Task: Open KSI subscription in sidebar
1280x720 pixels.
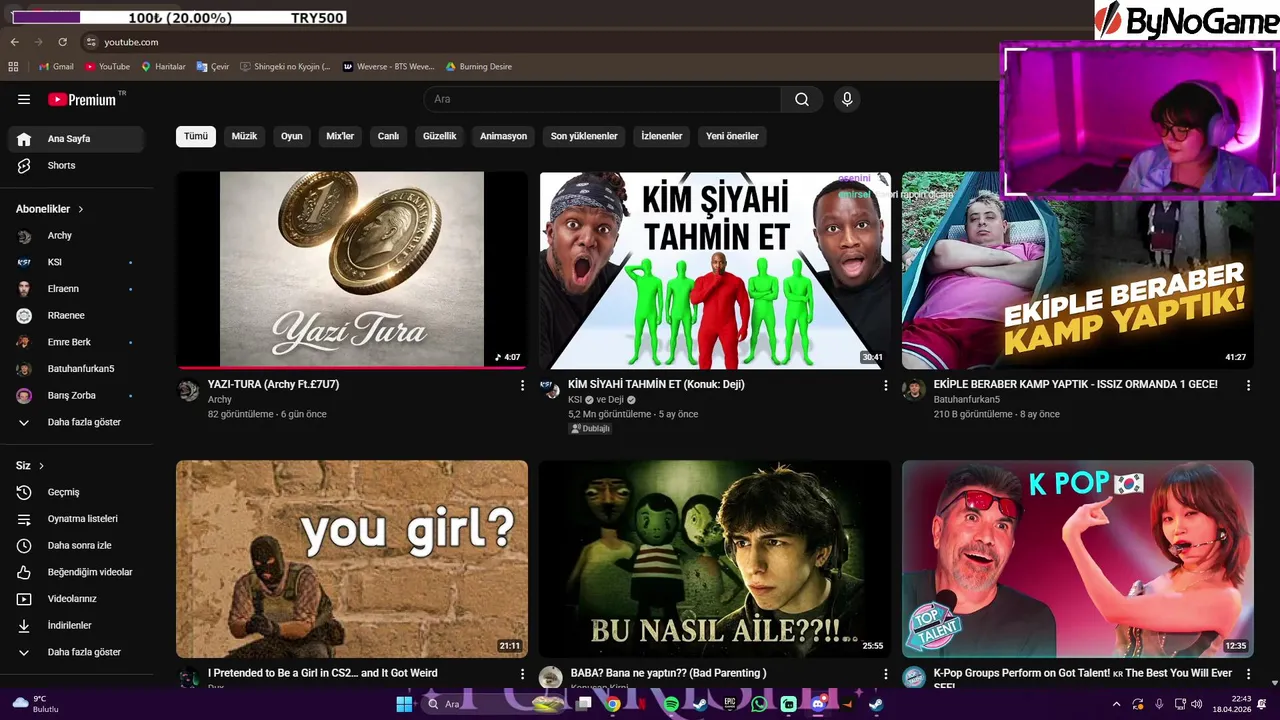Action: point(76,262)
